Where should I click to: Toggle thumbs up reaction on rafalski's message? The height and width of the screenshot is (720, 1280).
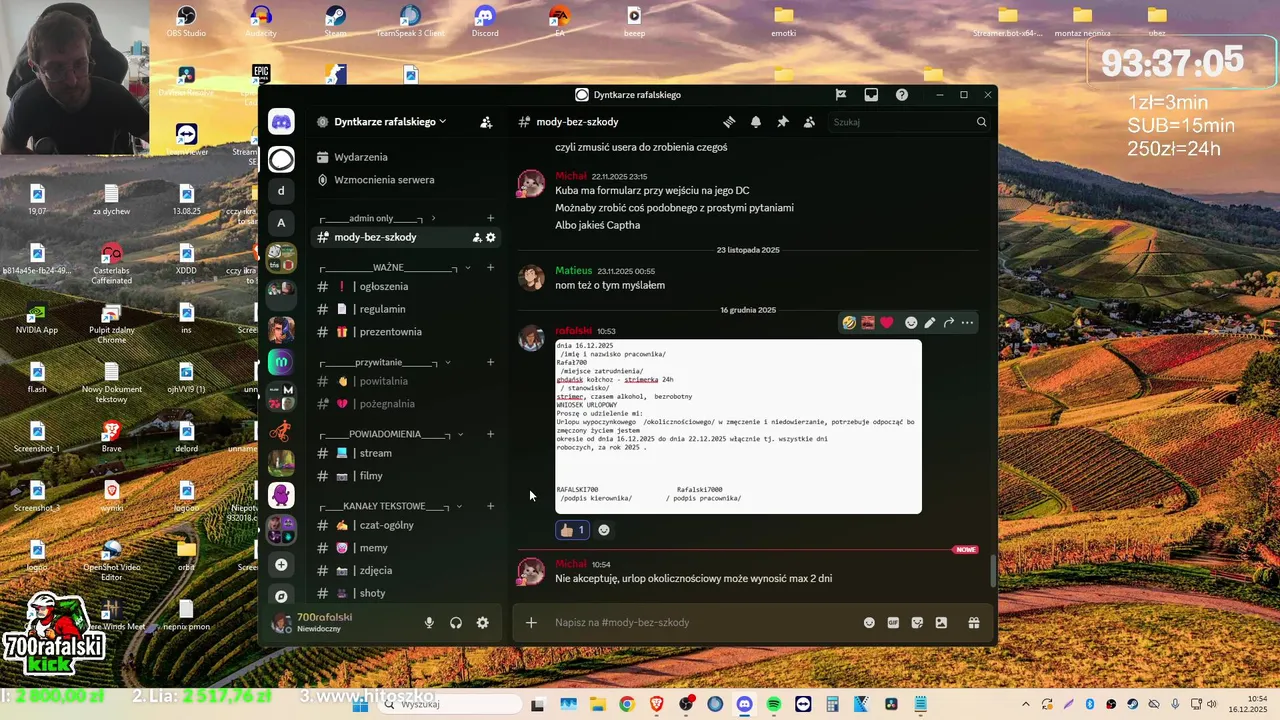[572, 530]
